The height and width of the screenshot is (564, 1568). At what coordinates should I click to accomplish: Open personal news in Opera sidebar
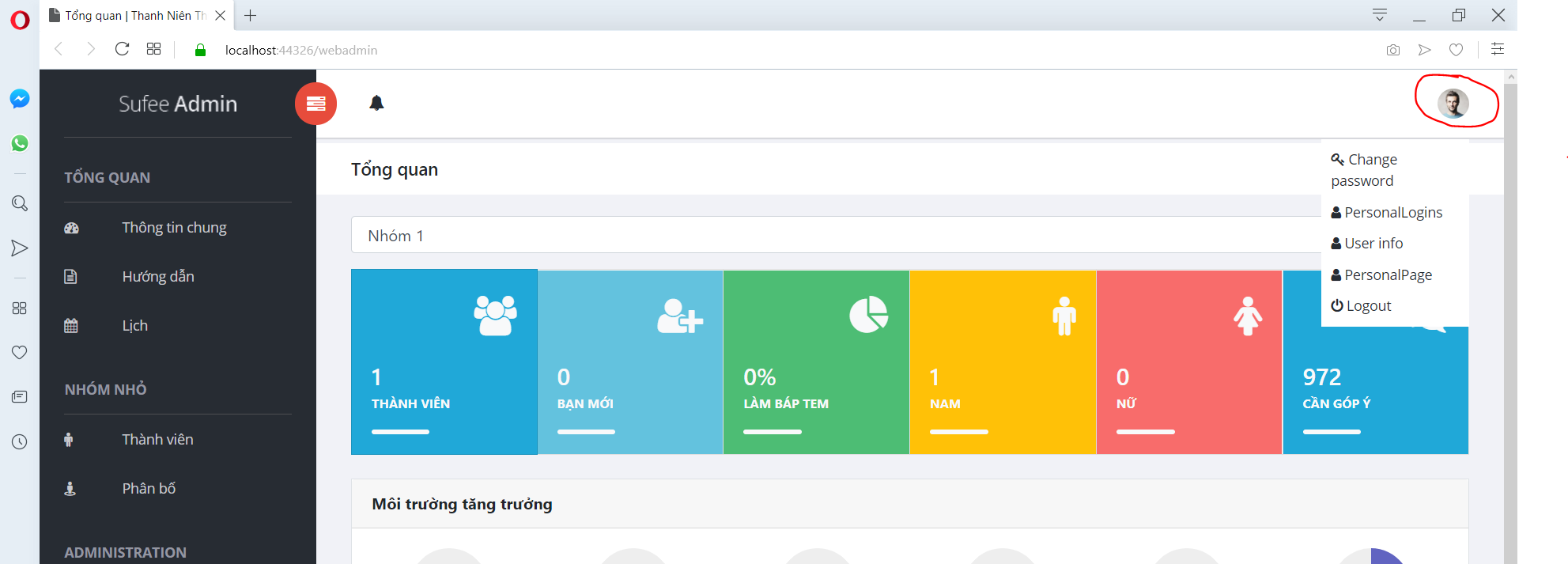pyautogui.click(x=20, y=396)
